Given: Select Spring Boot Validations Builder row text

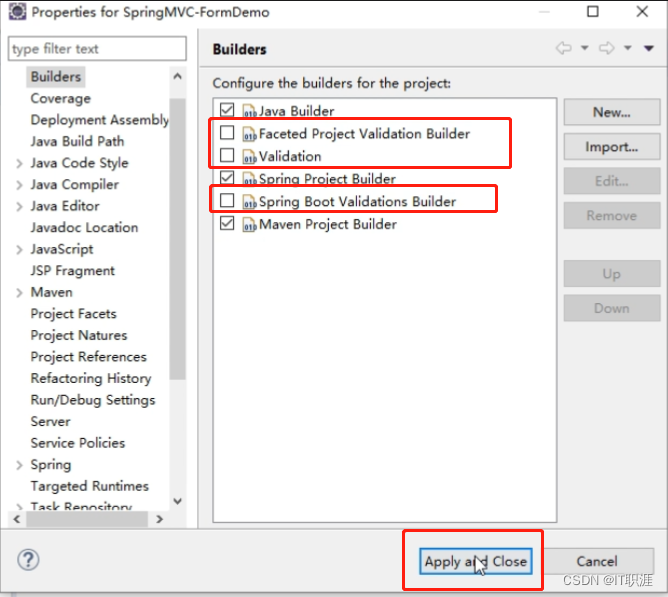Looking at the screenshot, I should (357, 201).
